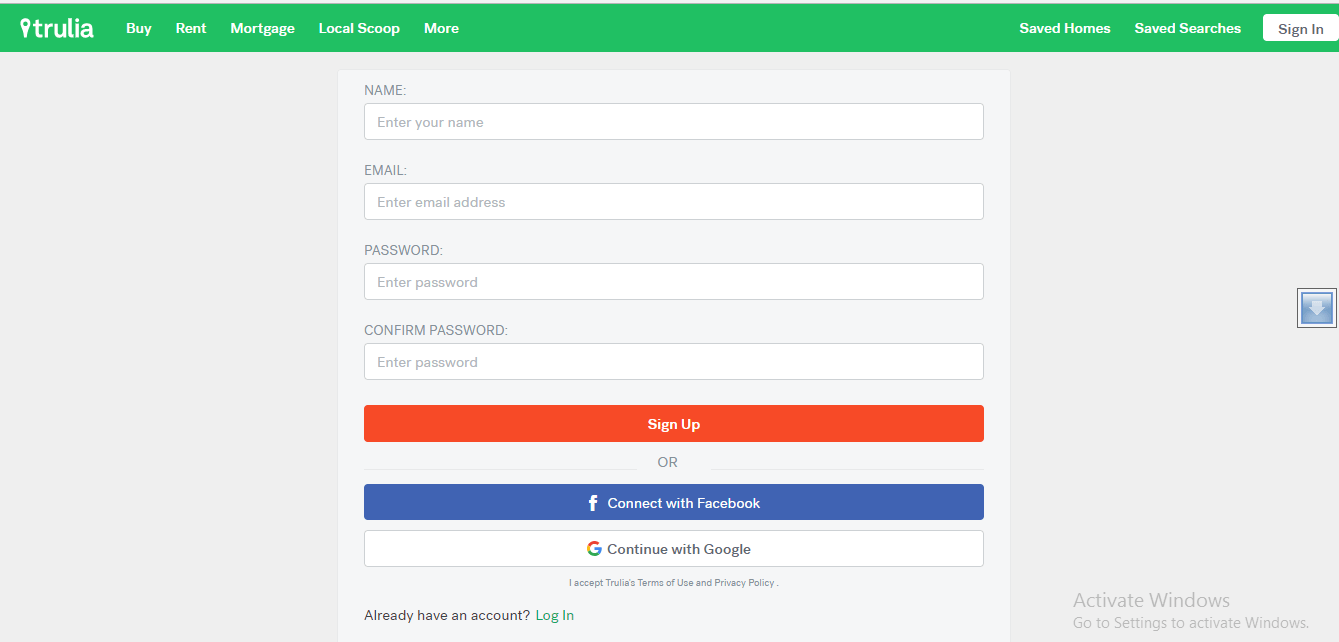The width and height of the screenshot is (1339, 642).
Task: Click the blue download arrow icon
Action: [x=1317, y=308]
